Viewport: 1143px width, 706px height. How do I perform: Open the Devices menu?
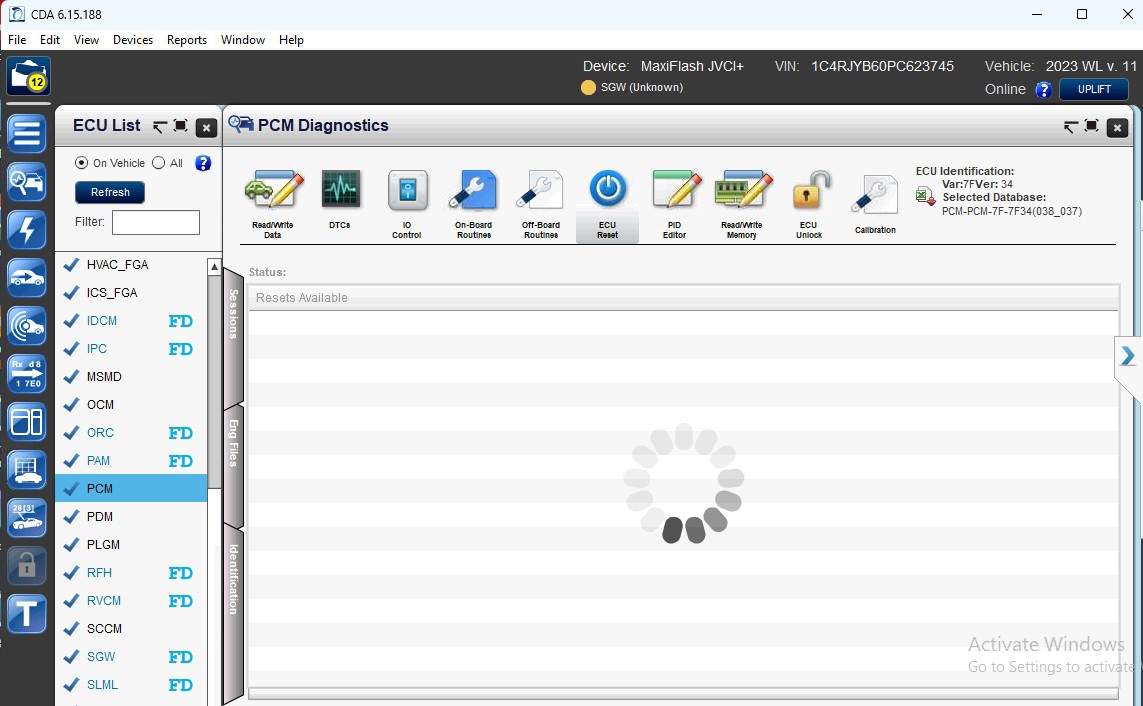(x=133, y=40)
